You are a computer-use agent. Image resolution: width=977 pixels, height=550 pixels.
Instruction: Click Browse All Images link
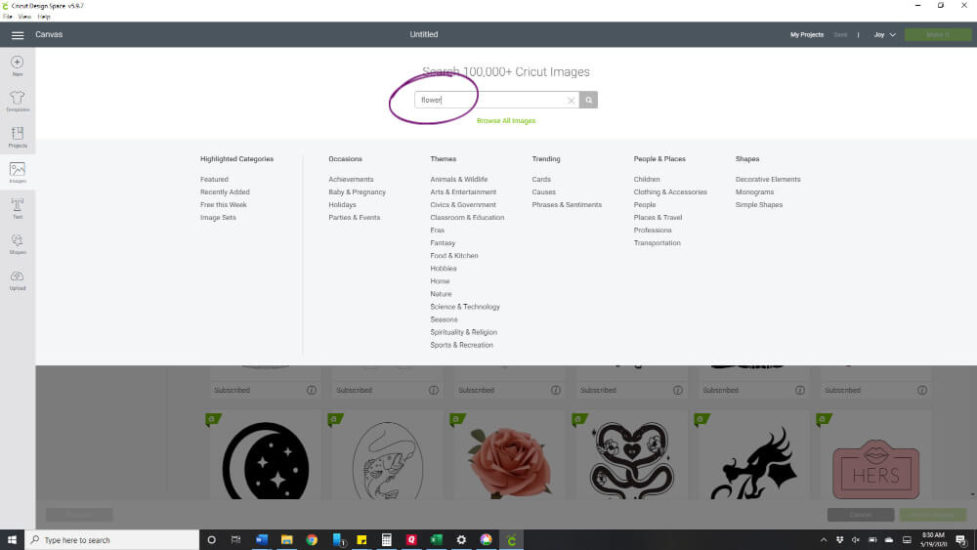tap(506, 121)
